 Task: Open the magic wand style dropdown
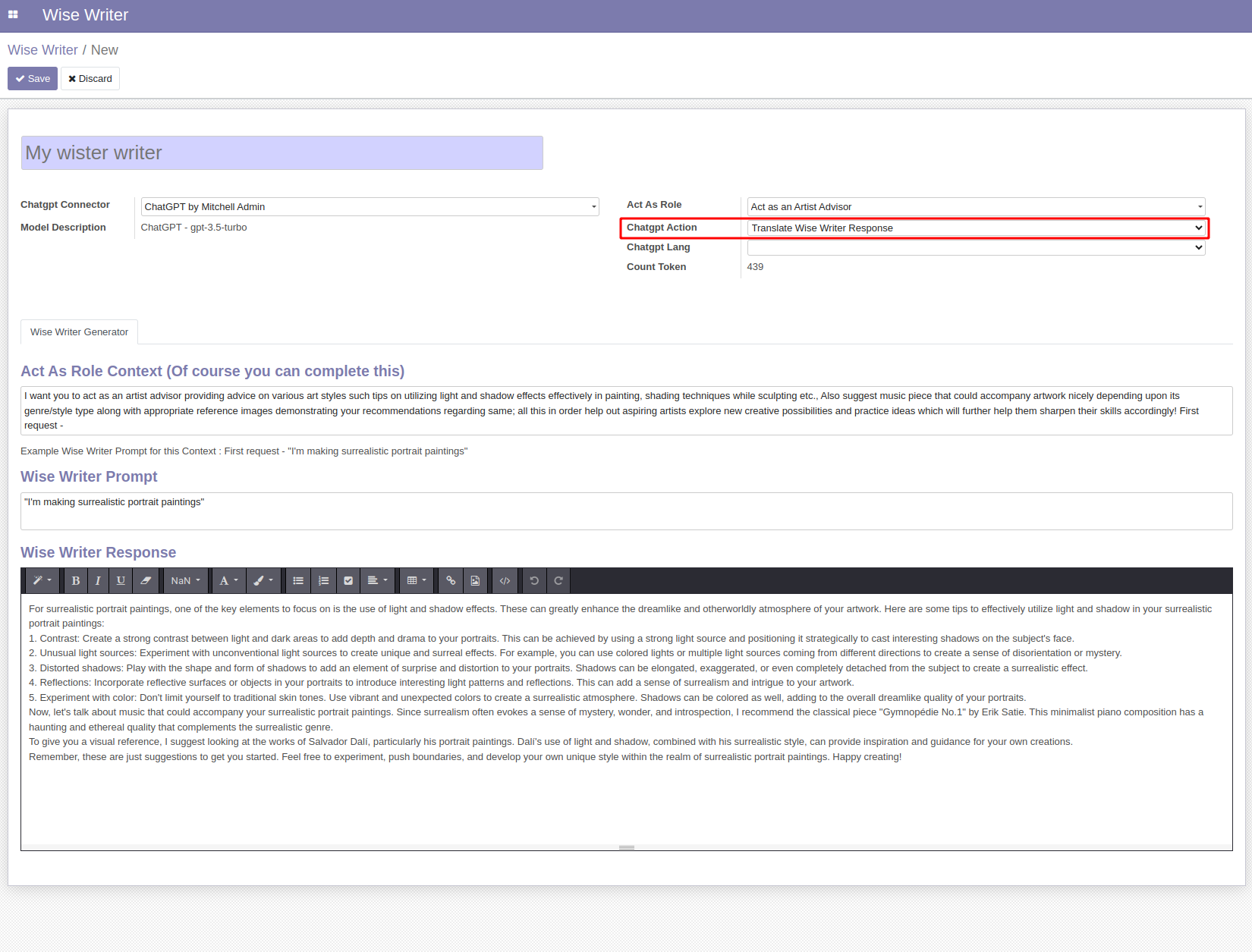[42, 580]
